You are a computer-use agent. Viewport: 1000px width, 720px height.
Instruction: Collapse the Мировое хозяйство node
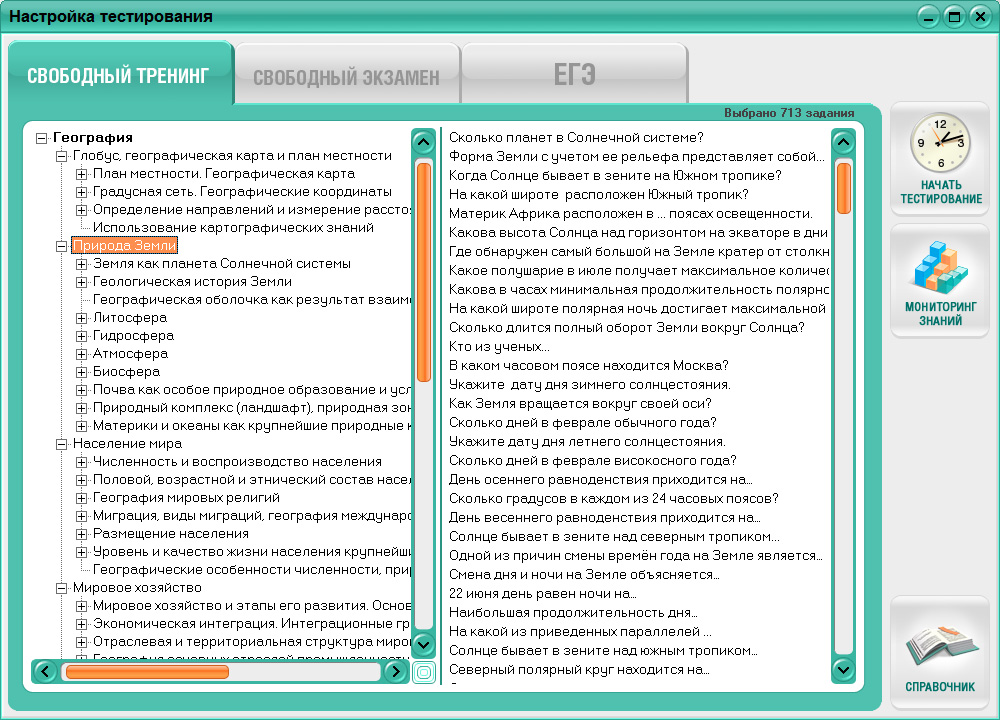pos(61,588)
